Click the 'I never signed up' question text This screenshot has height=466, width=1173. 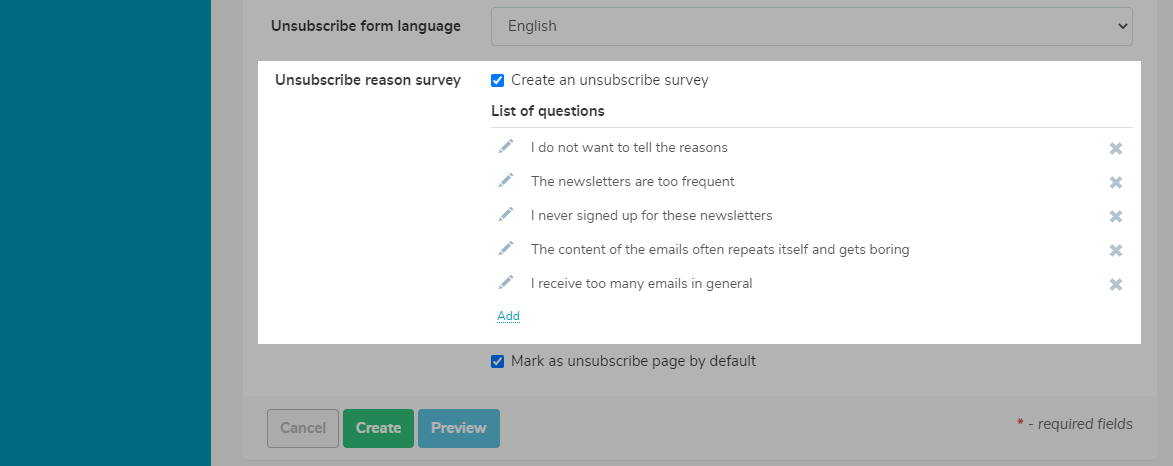coord(651,216)
